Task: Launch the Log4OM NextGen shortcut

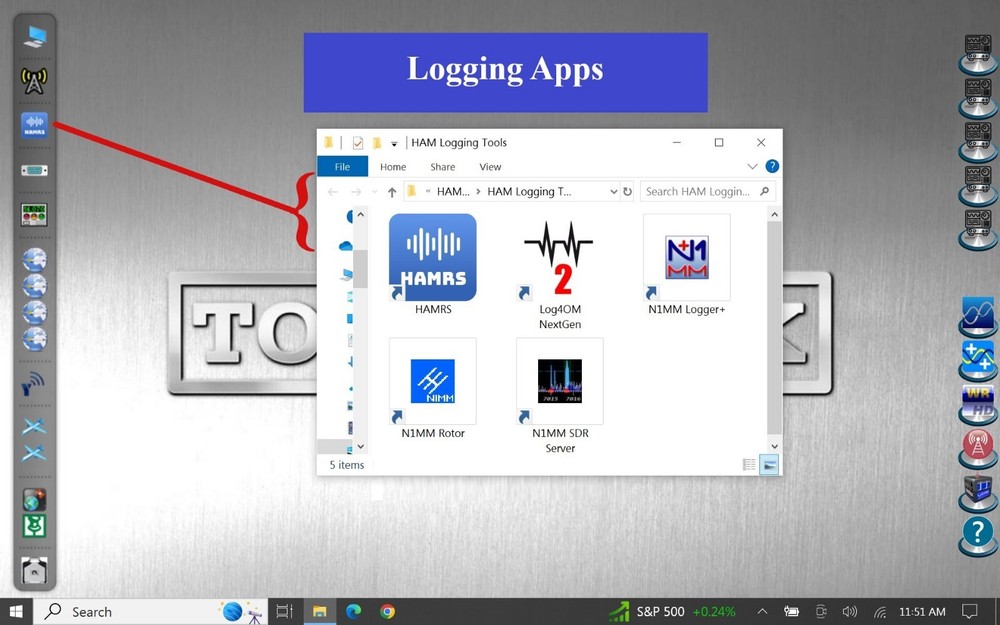Action: (559, 258)
